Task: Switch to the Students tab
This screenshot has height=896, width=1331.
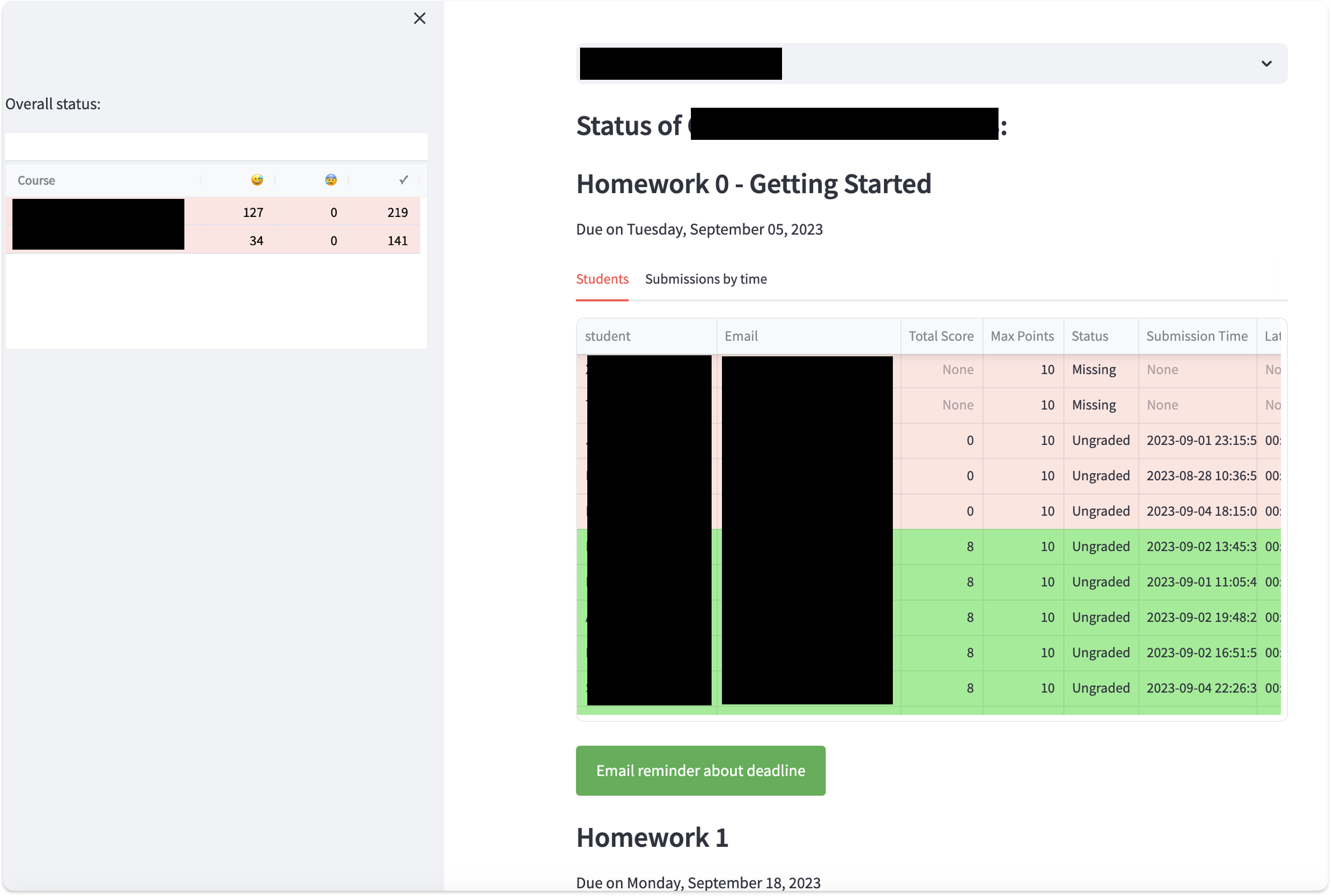Action: coord(601,279)
